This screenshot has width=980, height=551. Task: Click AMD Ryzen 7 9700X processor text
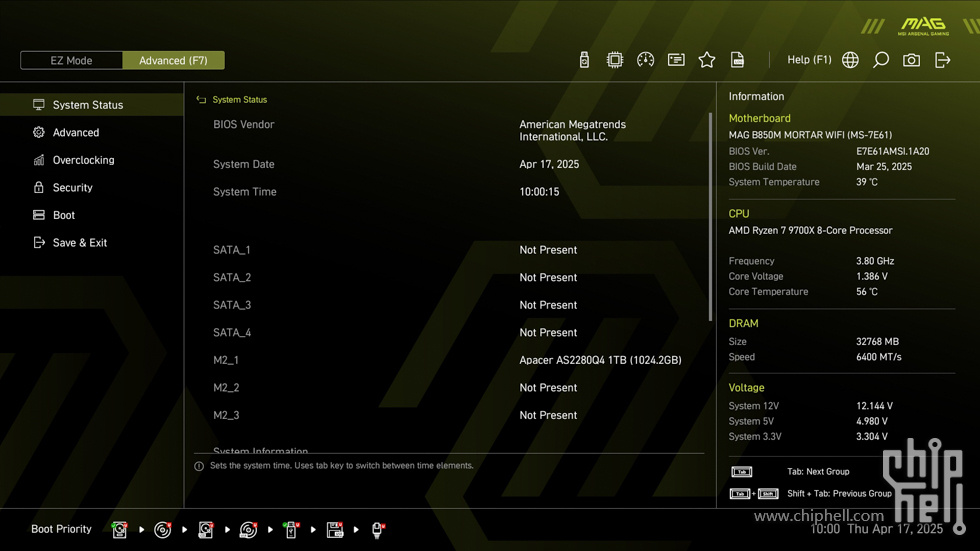tap(810, 231)
